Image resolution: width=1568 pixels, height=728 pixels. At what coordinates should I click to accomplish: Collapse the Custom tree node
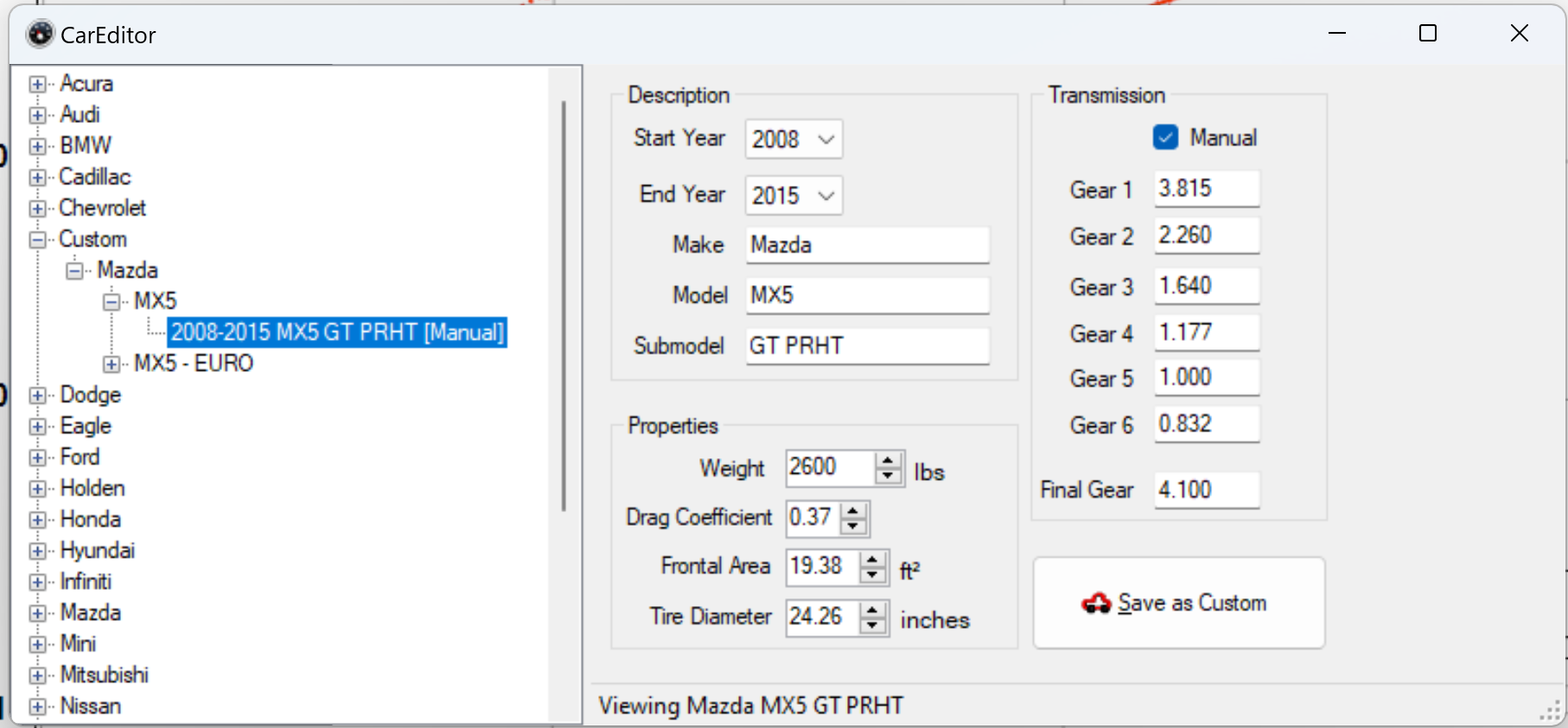pyautogui.click(x=37, y=239)
